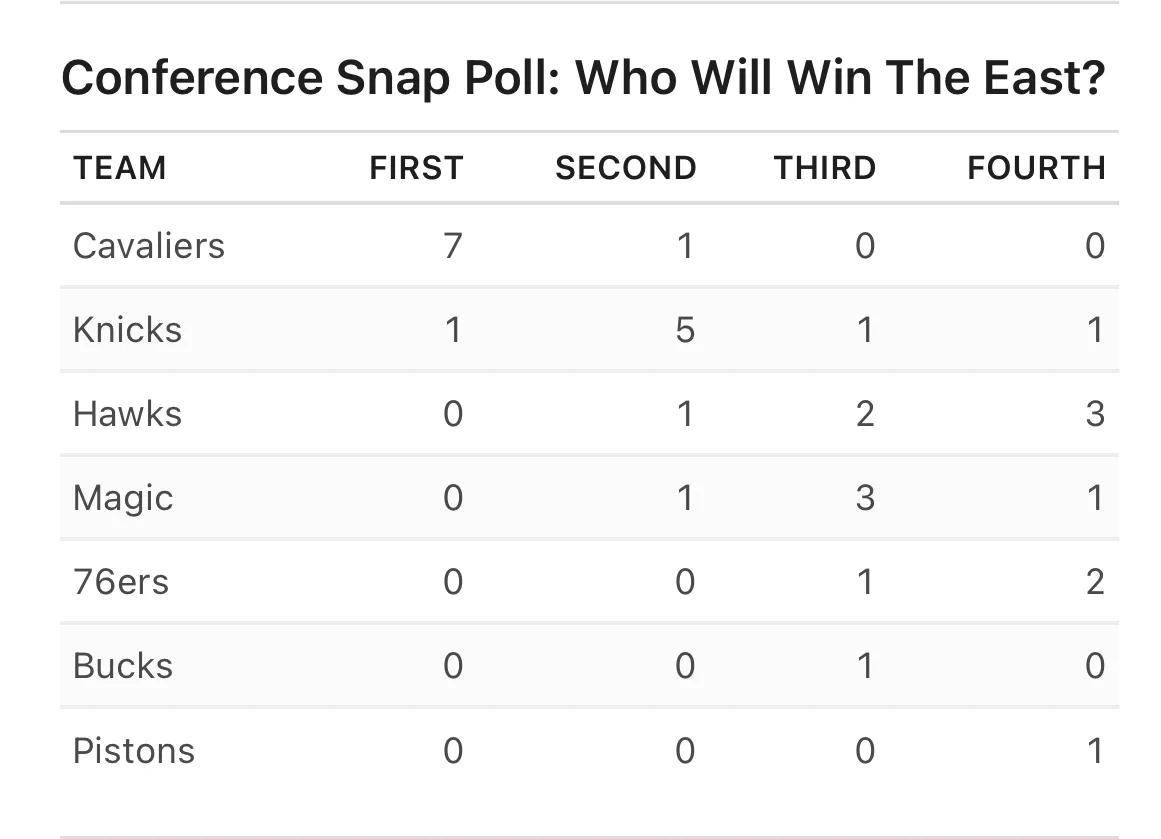Click the FIRST column header
The width and height of the screenshot is (1161, 839).
(x=417, y=168)
